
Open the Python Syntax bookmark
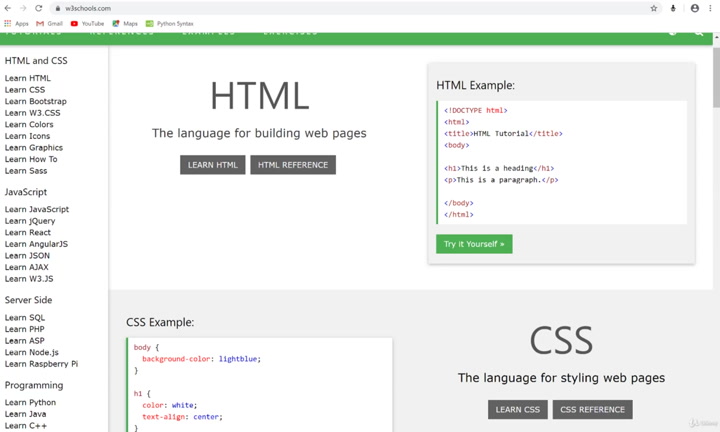click(x=169, y=23)
